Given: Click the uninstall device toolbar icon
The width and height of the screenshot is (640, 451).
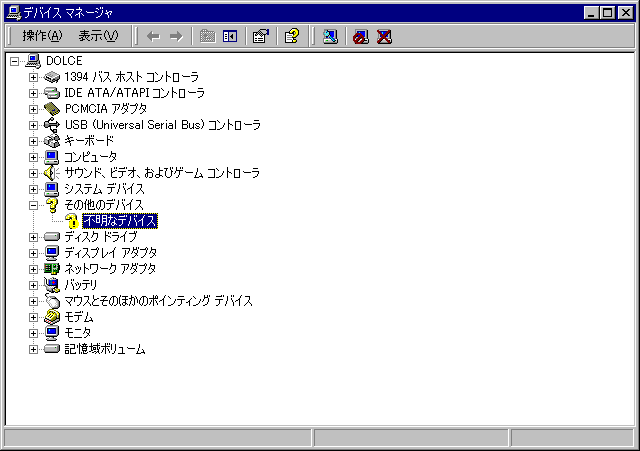Looking at the screenshot, I should click(x=384, y=37).
